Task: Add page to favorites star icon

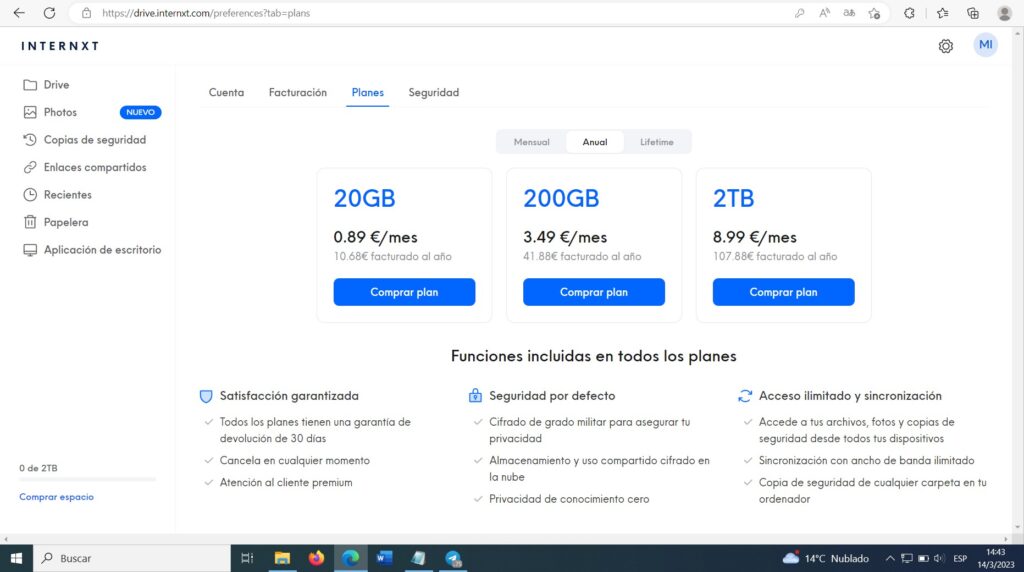Action: pyautogui.click(x=874, y=12)
